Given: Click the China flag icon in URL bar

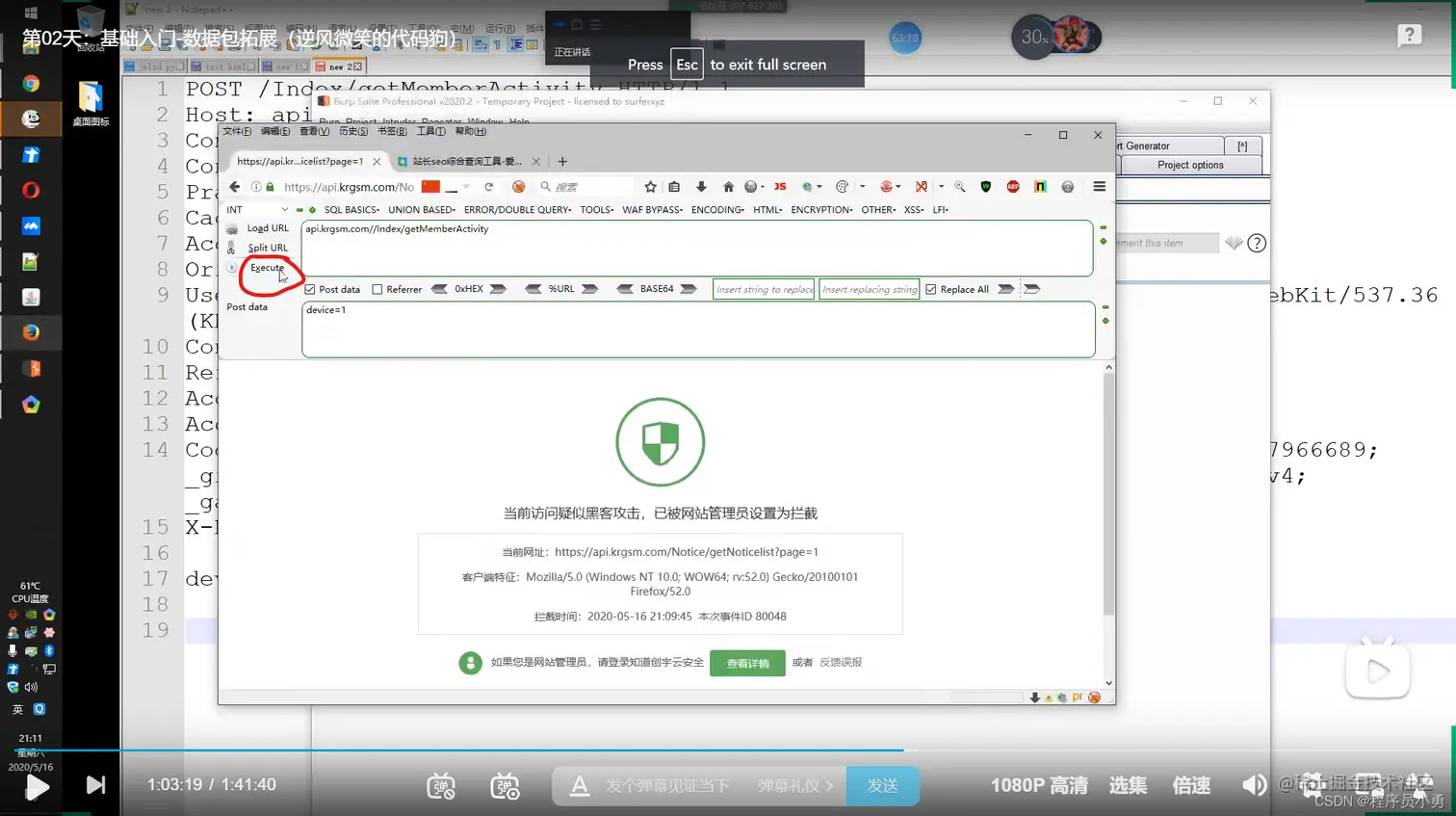Looking at the screenshot, I should click(430, 187).
